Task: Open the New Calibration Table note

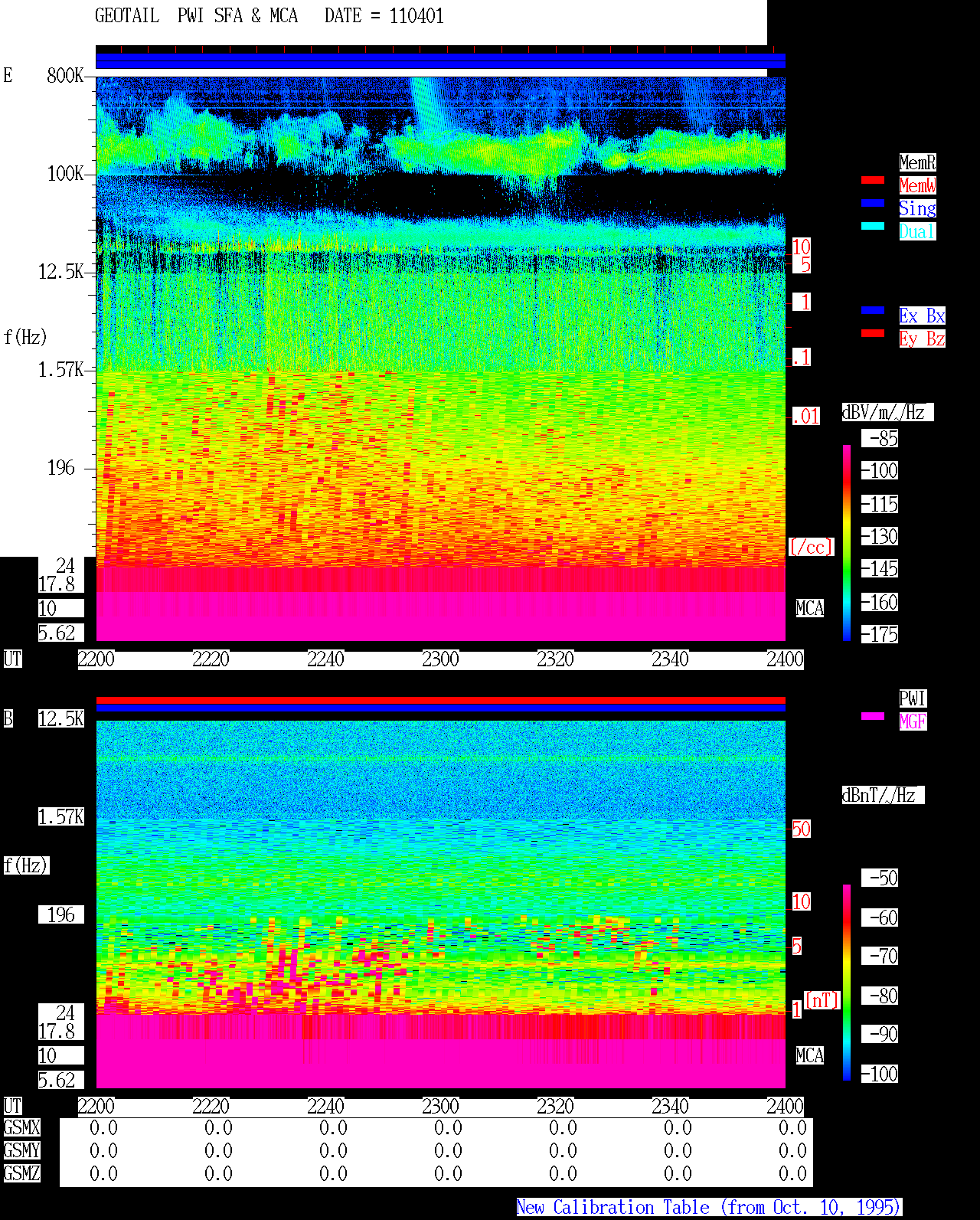Action: [709, 1207]
